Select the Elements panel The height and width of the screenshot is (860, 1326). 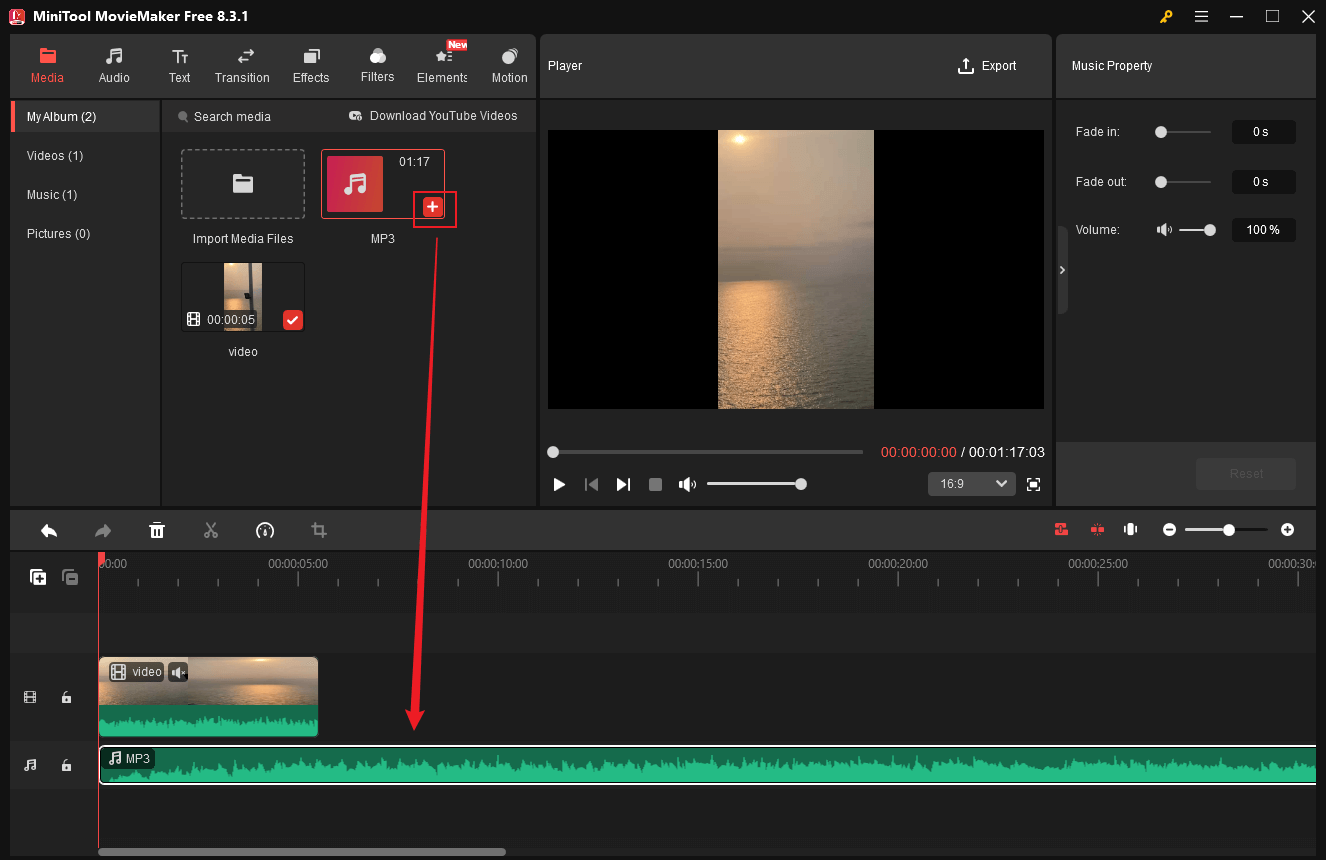[441, 65]
